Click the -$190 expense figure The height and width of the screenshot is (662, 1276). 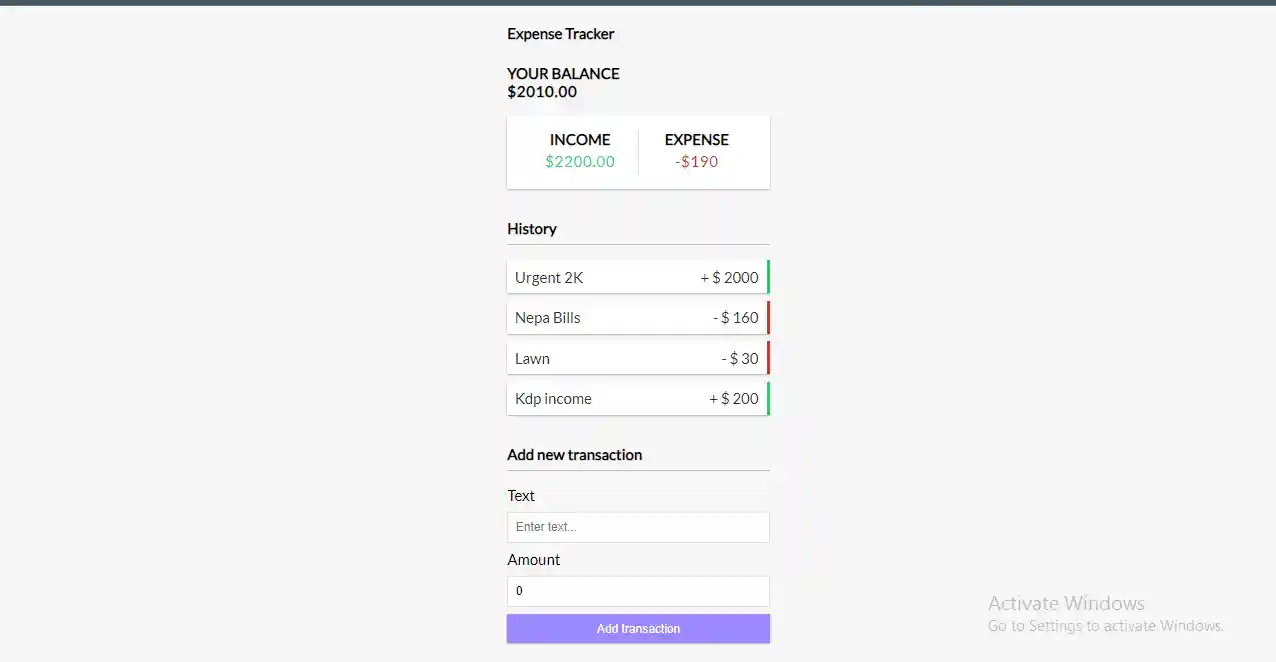pos(697,161)
